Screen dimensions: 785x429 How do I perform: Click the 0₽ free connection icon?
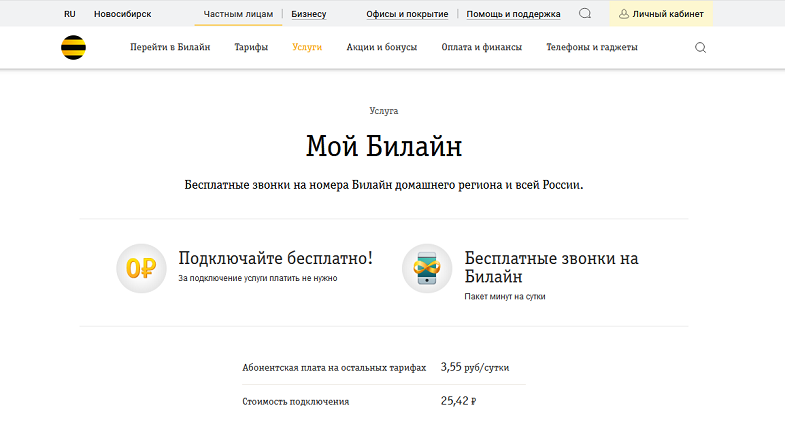click(x=141, y=268)
